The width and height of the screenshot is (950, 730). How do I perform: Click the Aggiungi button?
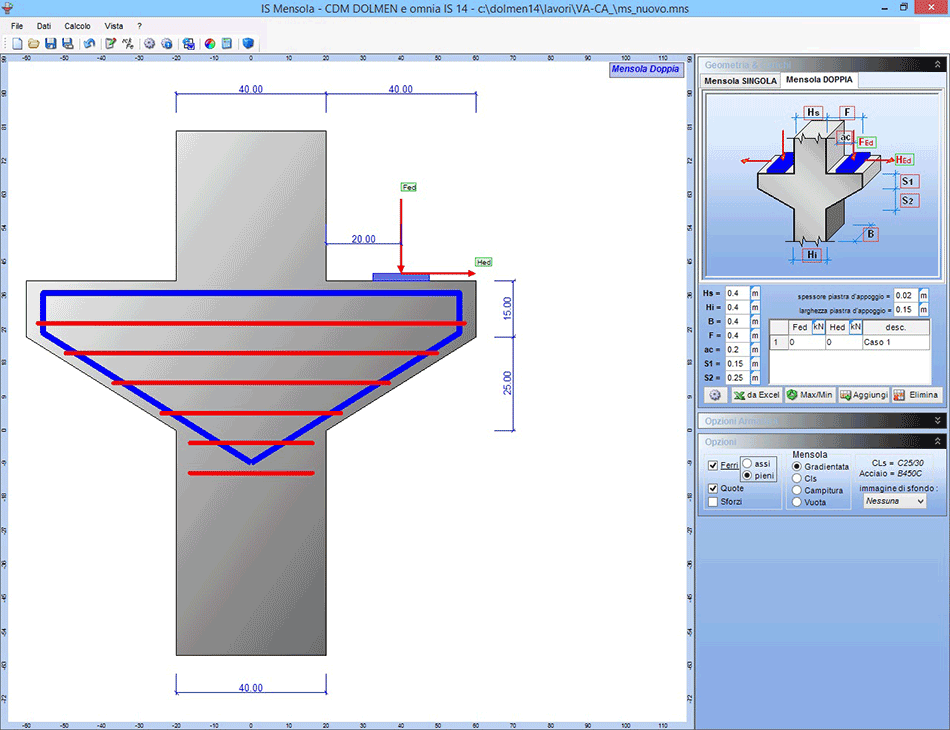tap(863, 395)
